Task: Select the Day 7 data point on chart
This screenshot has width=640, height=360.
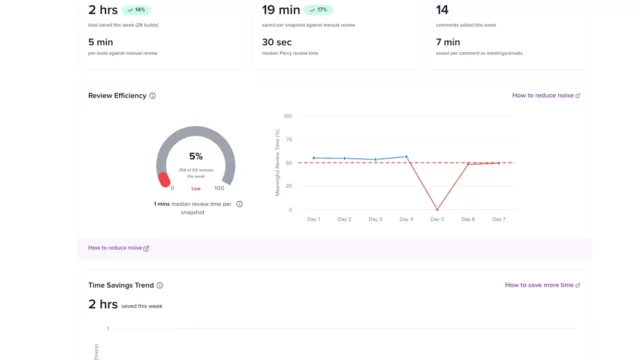Action: (x=499, y=163)
